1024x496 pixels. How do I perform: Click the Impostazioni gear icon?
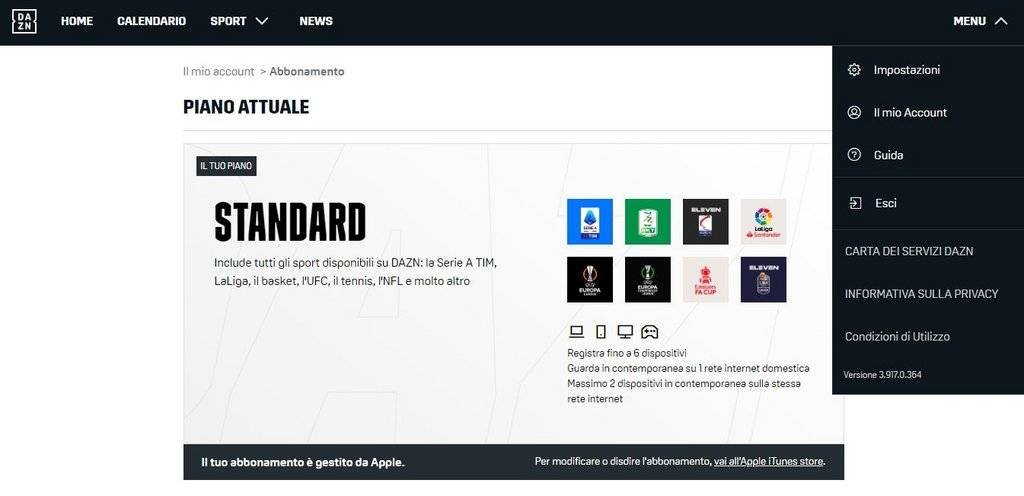pos(854,70)
